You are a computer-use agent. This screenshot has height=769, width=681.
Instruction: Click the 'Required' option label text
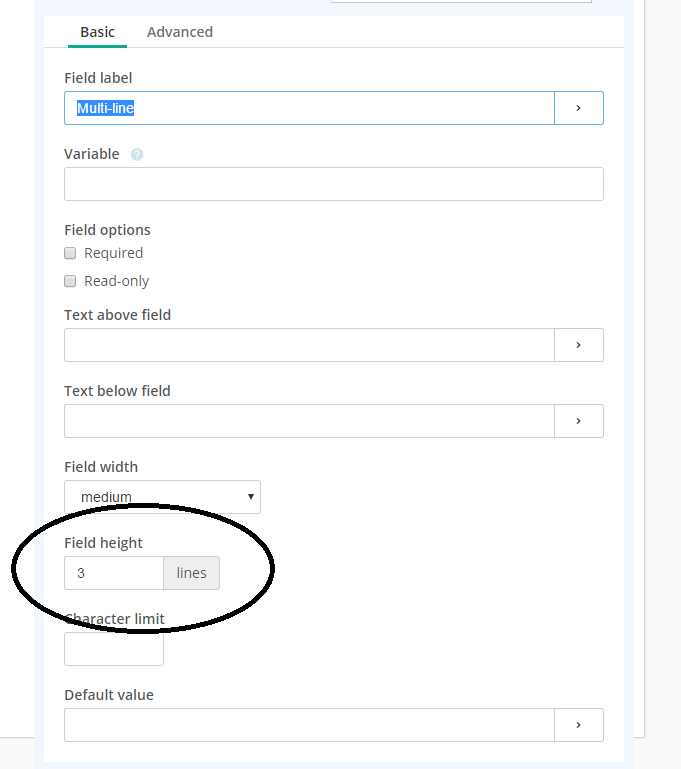pyautogui.click(x=113, y=253)
